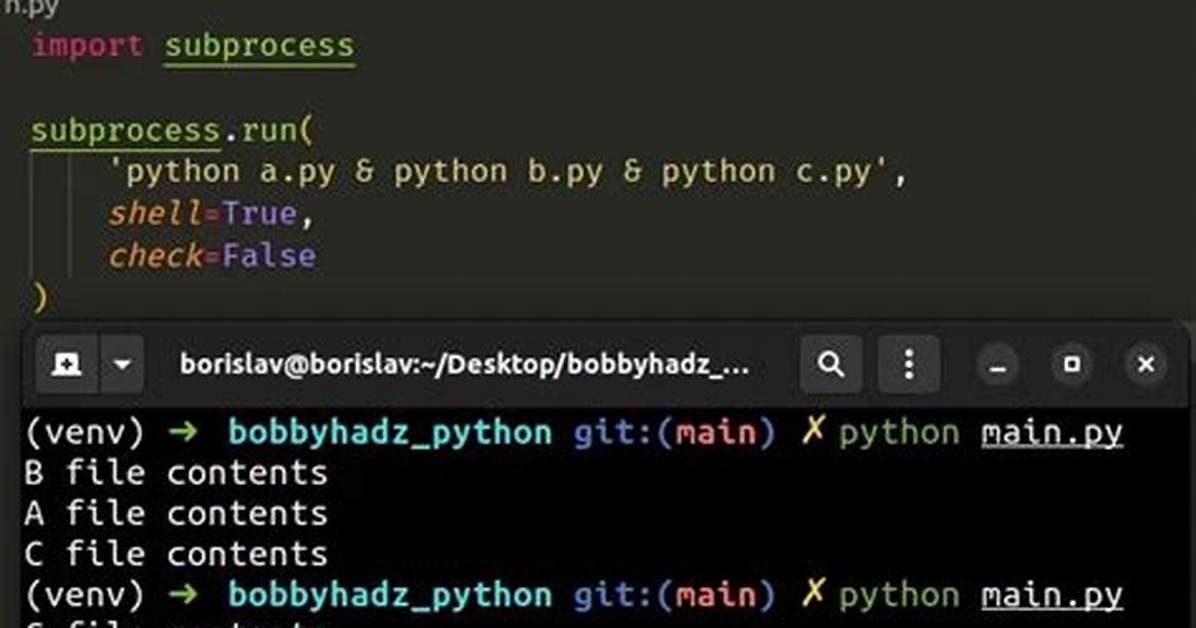Click 'subprocess' on the import line

coord(259,47)
